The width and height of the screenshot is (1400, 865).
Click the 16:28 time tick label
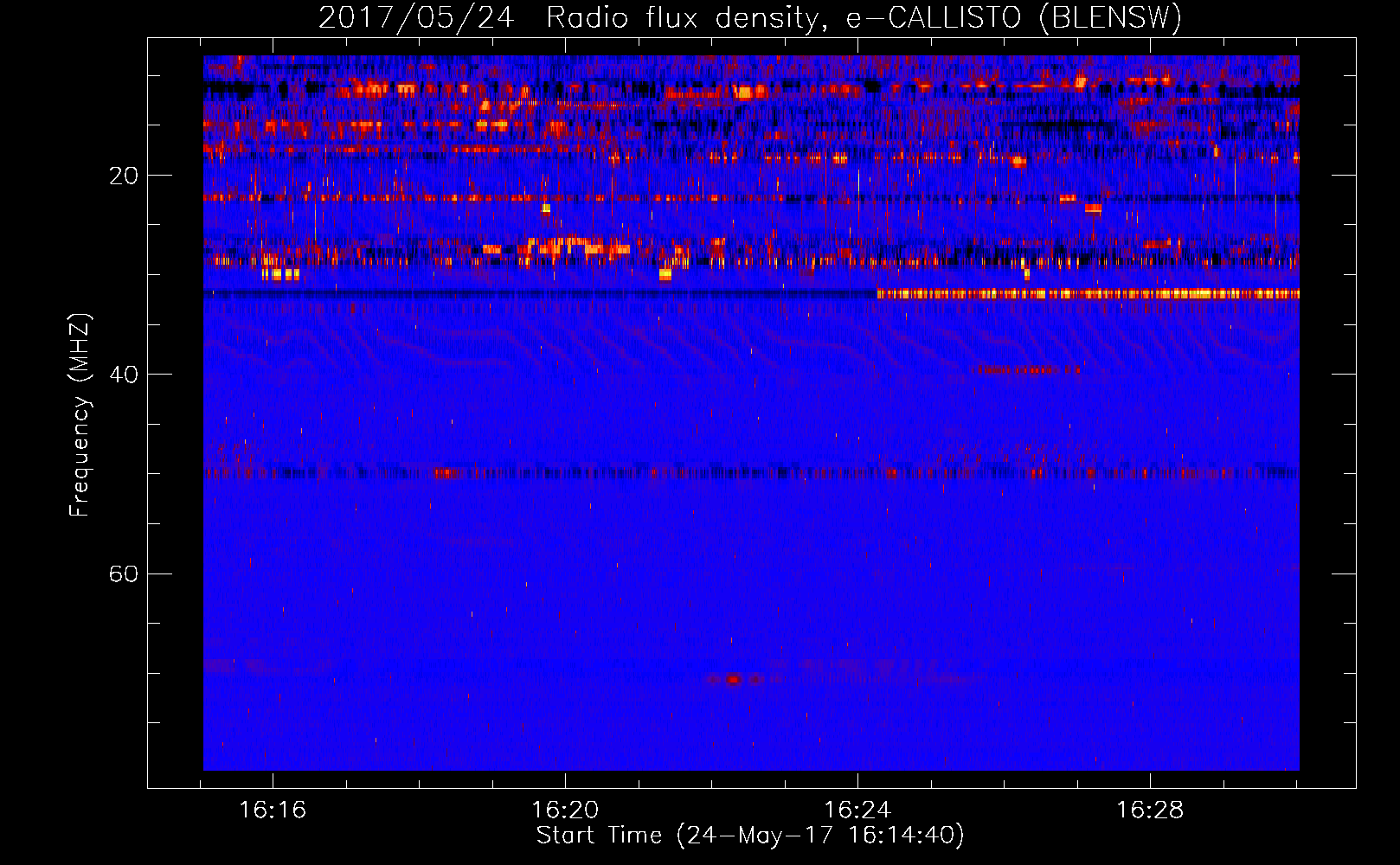pyautogui.click(x=1150, y=811)
